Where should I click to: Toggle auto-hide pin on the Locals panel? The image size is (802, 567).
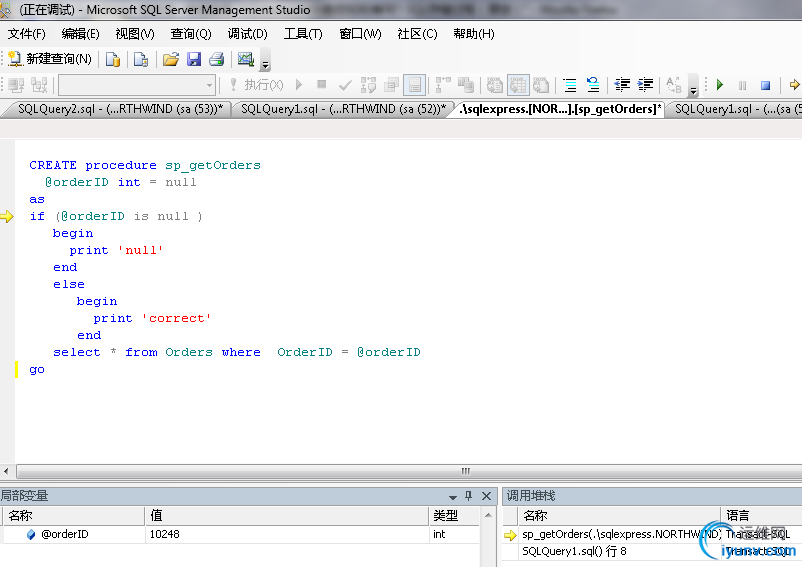coord(469,496)
